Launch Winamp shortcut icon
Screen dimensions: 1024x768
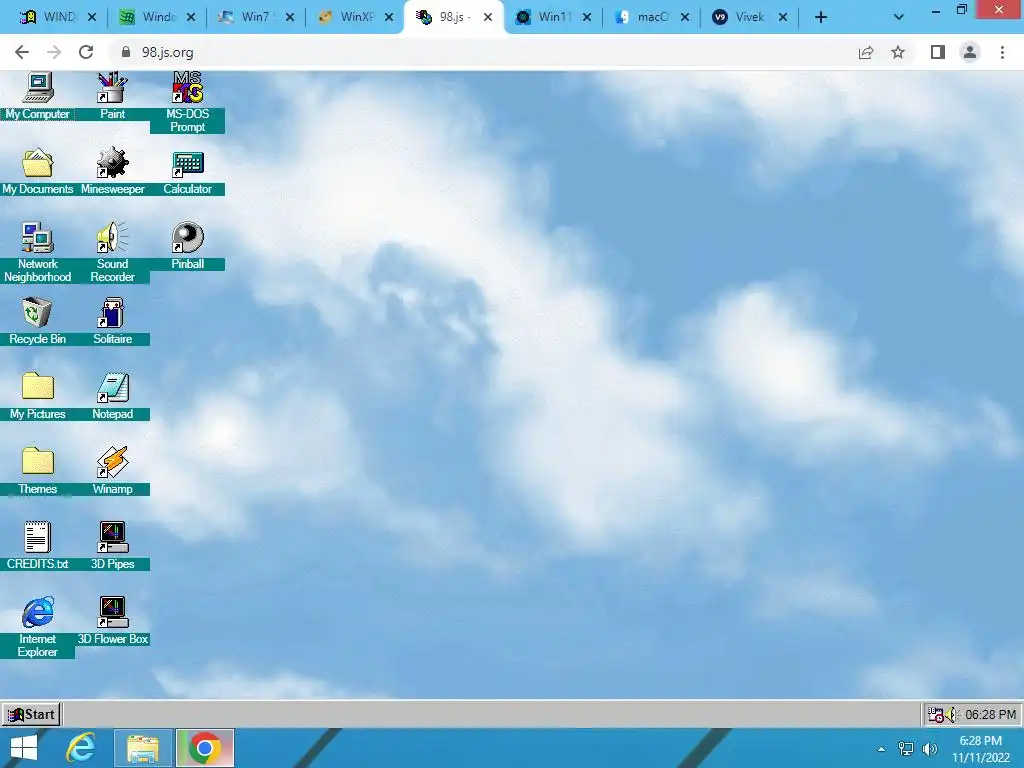(112, 471)
